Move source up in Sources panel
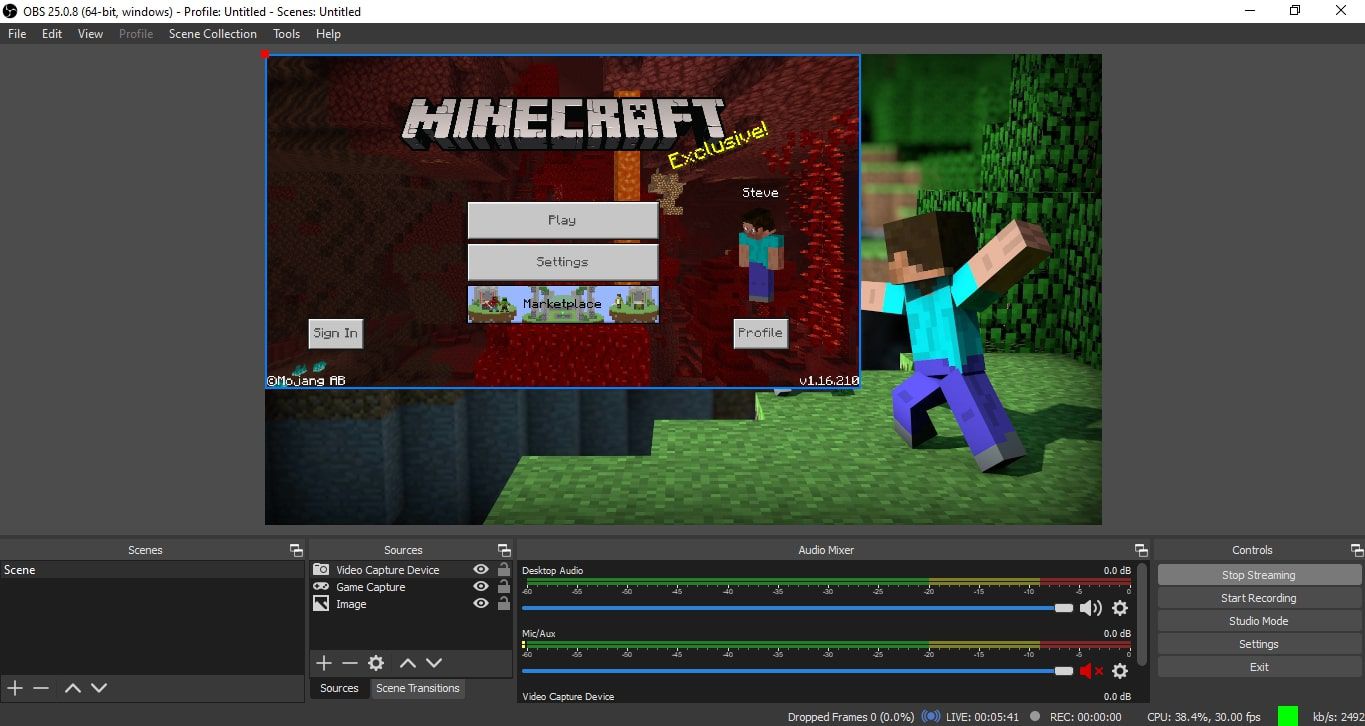Image resolution: width=1365 pixels, height=726 pixels. pyautogui.click(x=408, y=663)
